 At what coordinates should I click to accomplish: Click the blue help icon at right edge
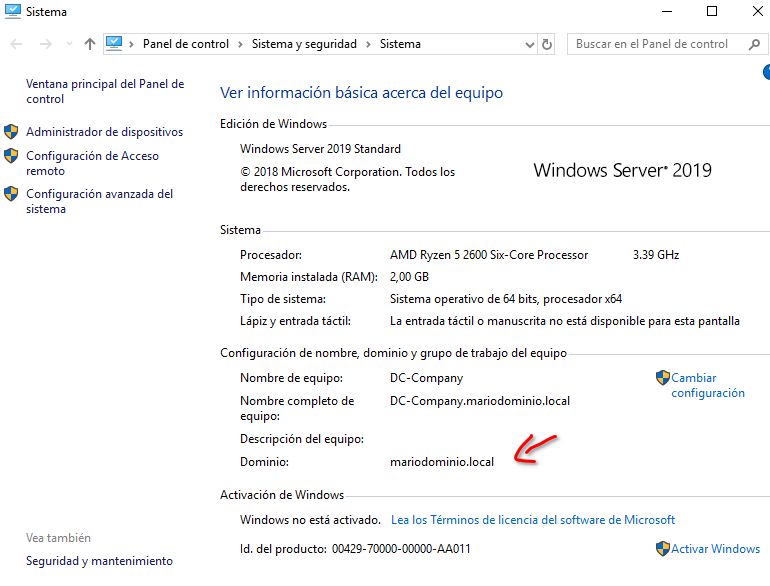(x=767, y=72)
